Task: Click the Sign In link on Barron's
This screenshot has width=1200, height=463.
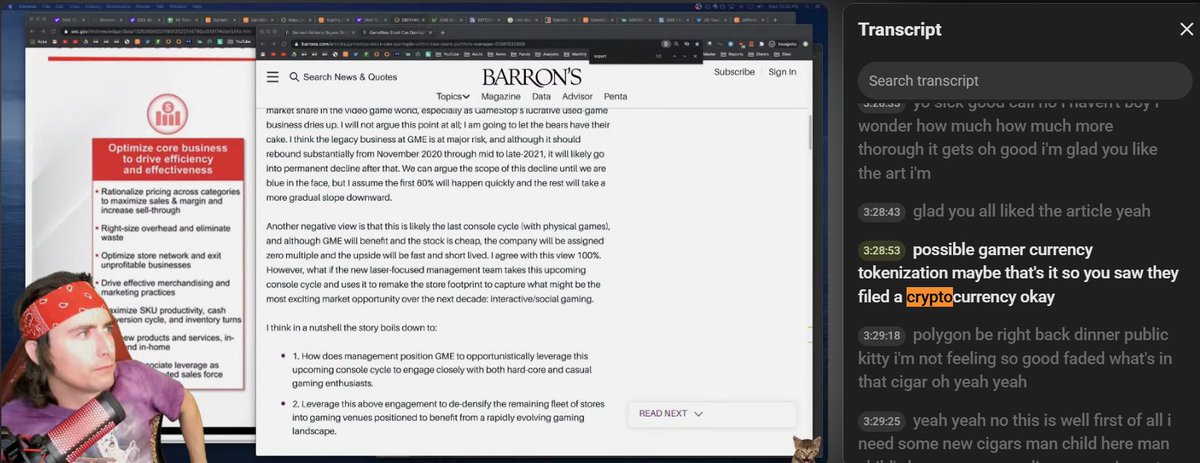Action: tap(782, 72)
